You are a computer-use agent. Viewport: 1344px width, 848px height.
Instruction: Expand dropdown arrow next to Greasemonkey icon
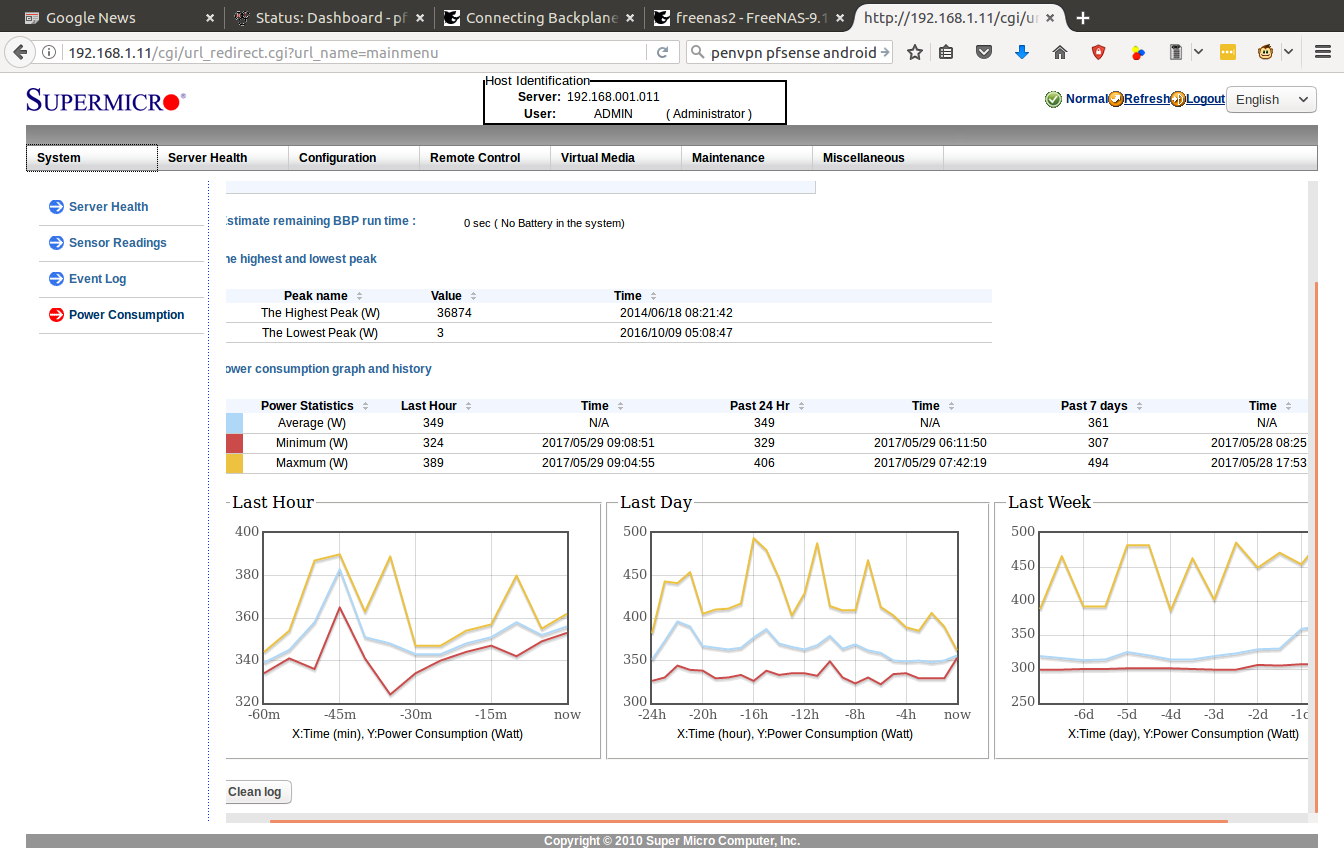coord(1288,53)
